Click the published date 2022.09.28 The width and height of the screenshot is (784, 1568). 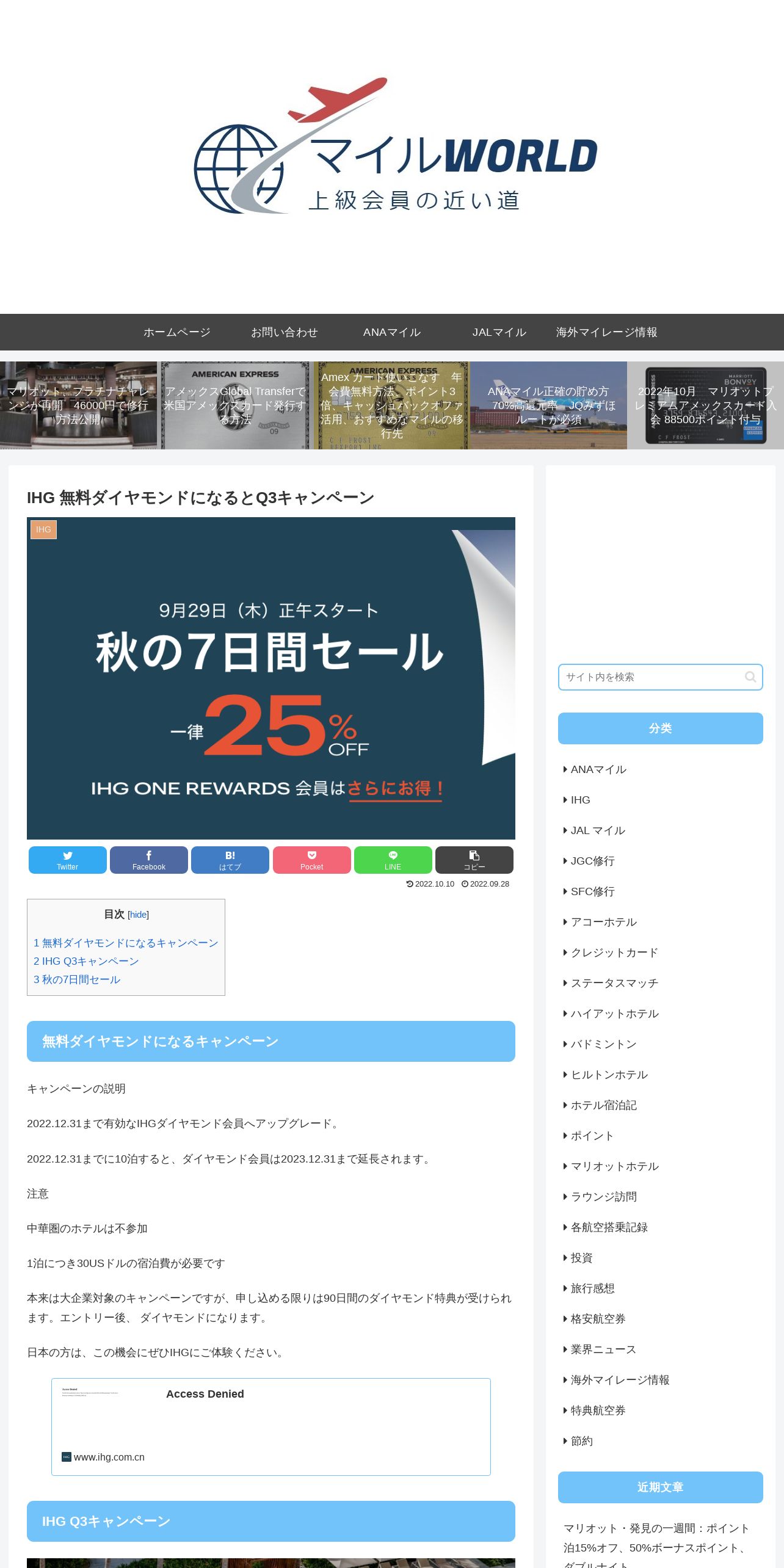(x=485, y=884)
